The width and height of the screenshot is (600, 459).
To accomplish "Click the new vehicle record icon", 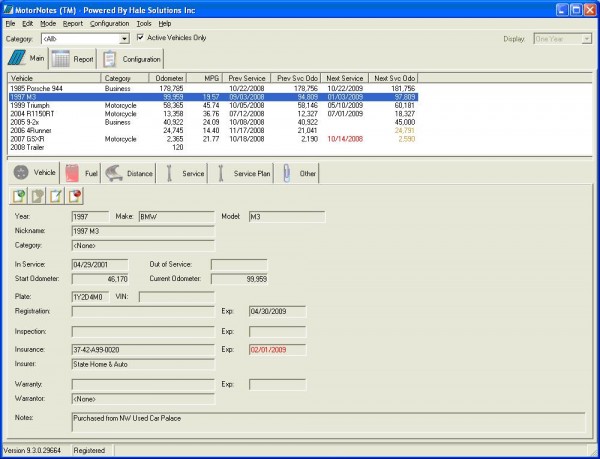I will (x=21, y=194).
